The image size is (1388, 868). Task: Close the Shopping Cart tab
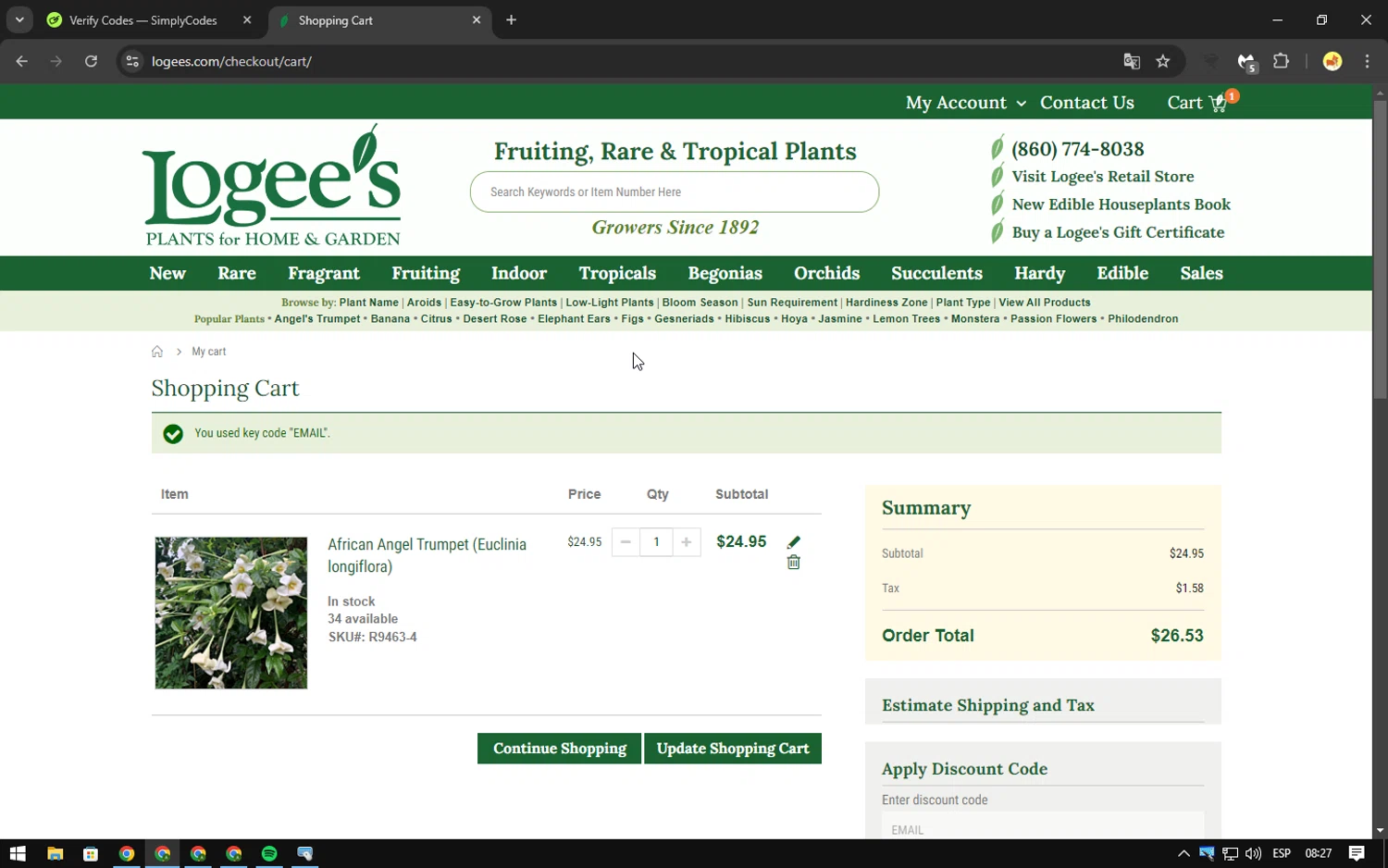point(477,19)
